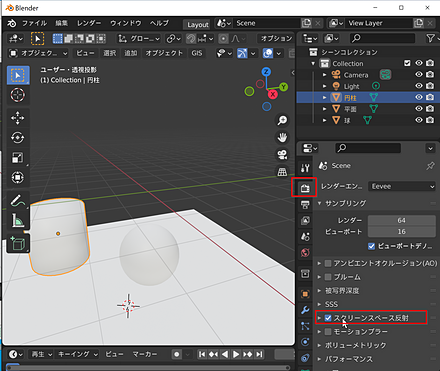Open the Output properties printer icon
This screenshot has height=371, width=440.
pyautogui.click(x=305, y=204)
